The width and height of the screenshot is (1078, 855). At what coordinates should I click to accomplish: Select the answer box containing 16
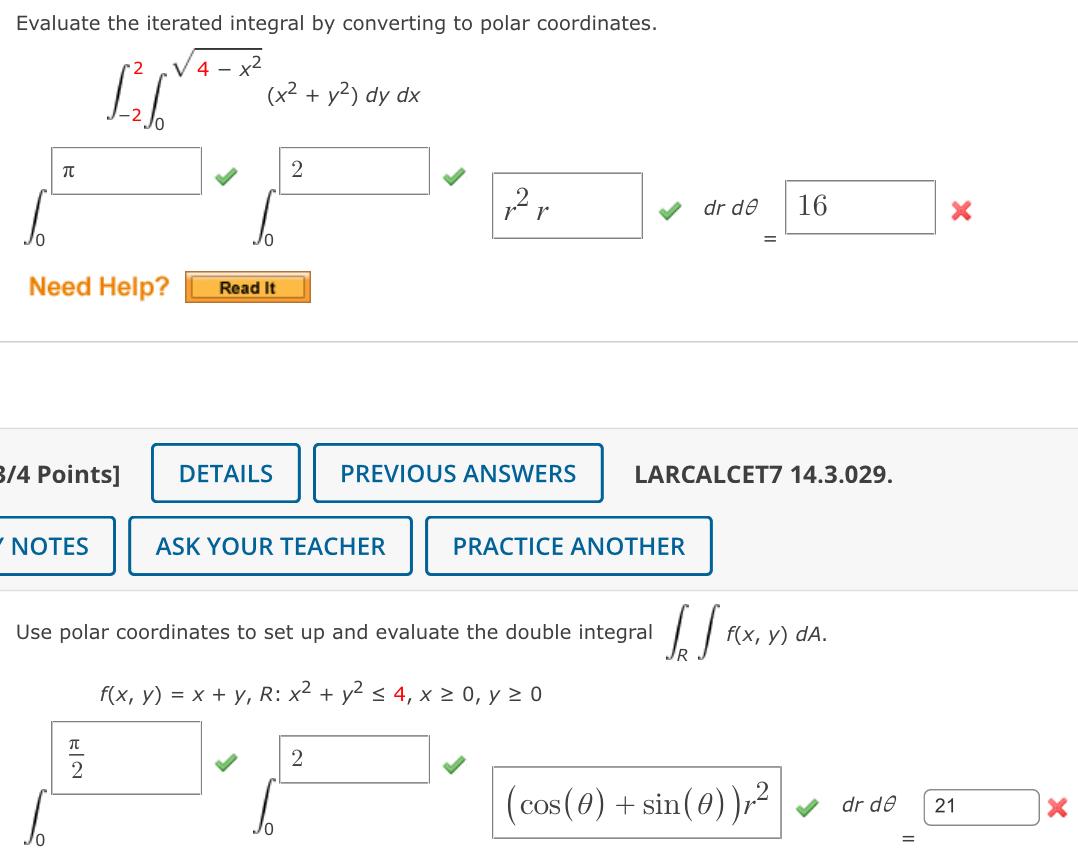coord(860,207)
